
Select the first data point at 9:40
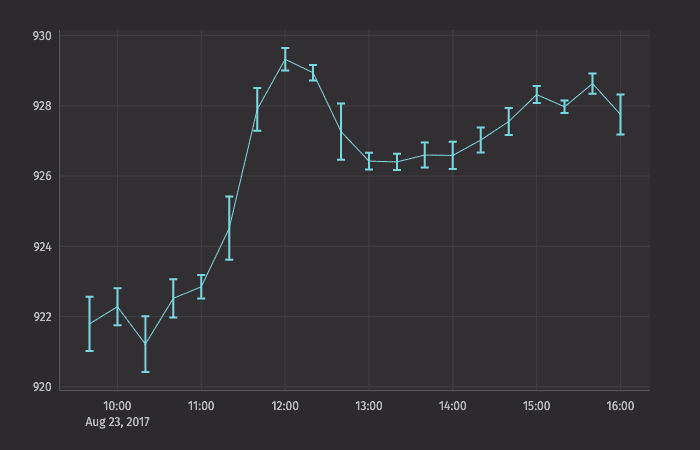tap(89, 324)
